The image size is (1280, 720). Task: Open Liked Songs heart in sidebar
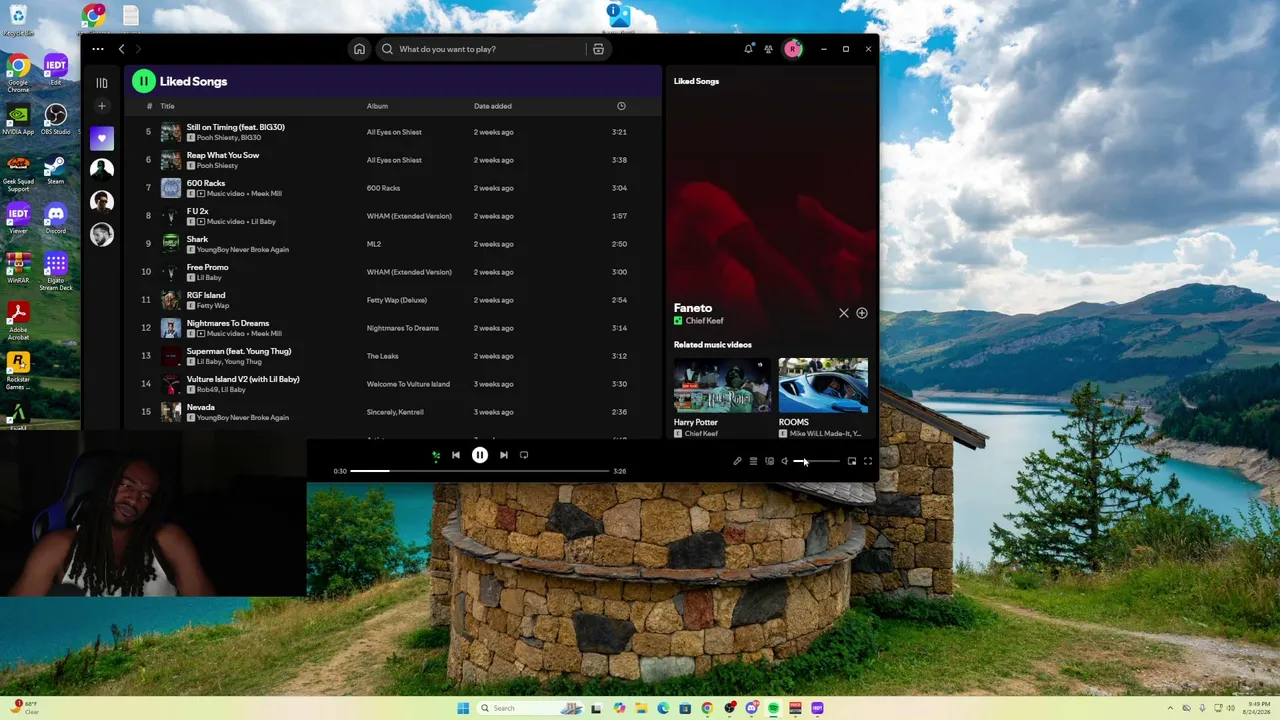click(102, 138)
